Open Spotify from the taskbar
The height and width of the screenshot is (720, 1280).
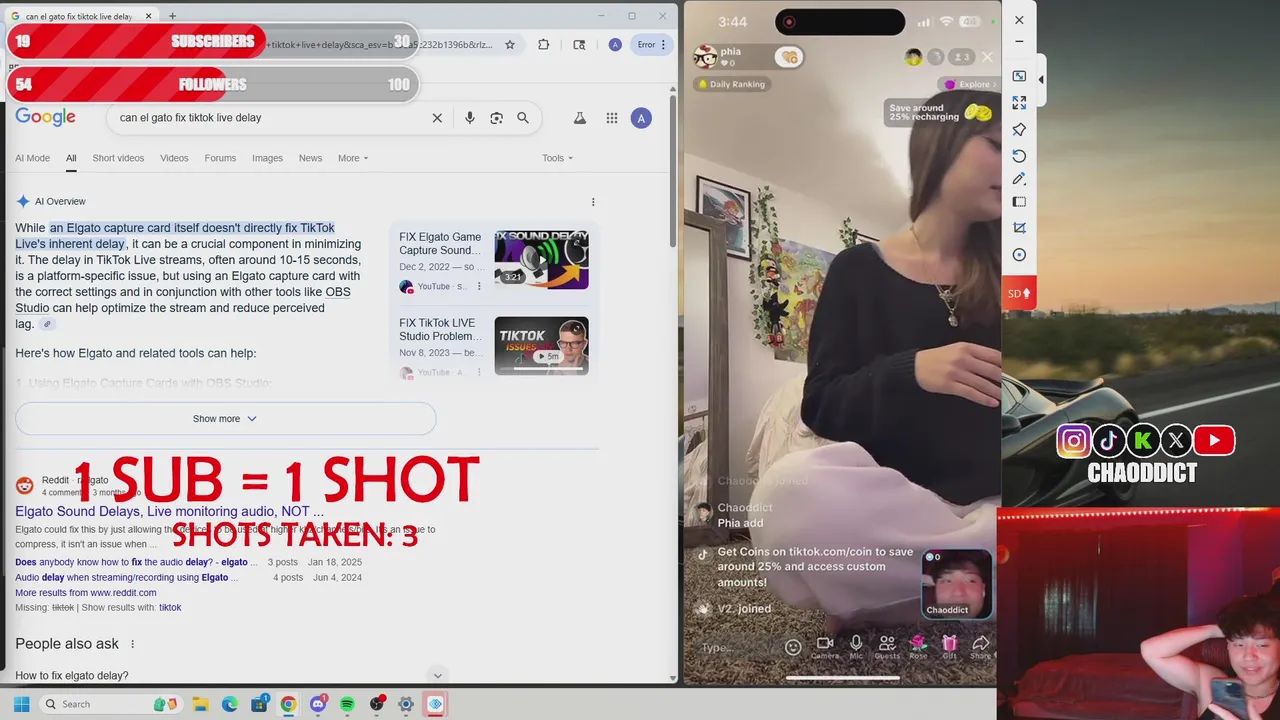coord(347,704)
